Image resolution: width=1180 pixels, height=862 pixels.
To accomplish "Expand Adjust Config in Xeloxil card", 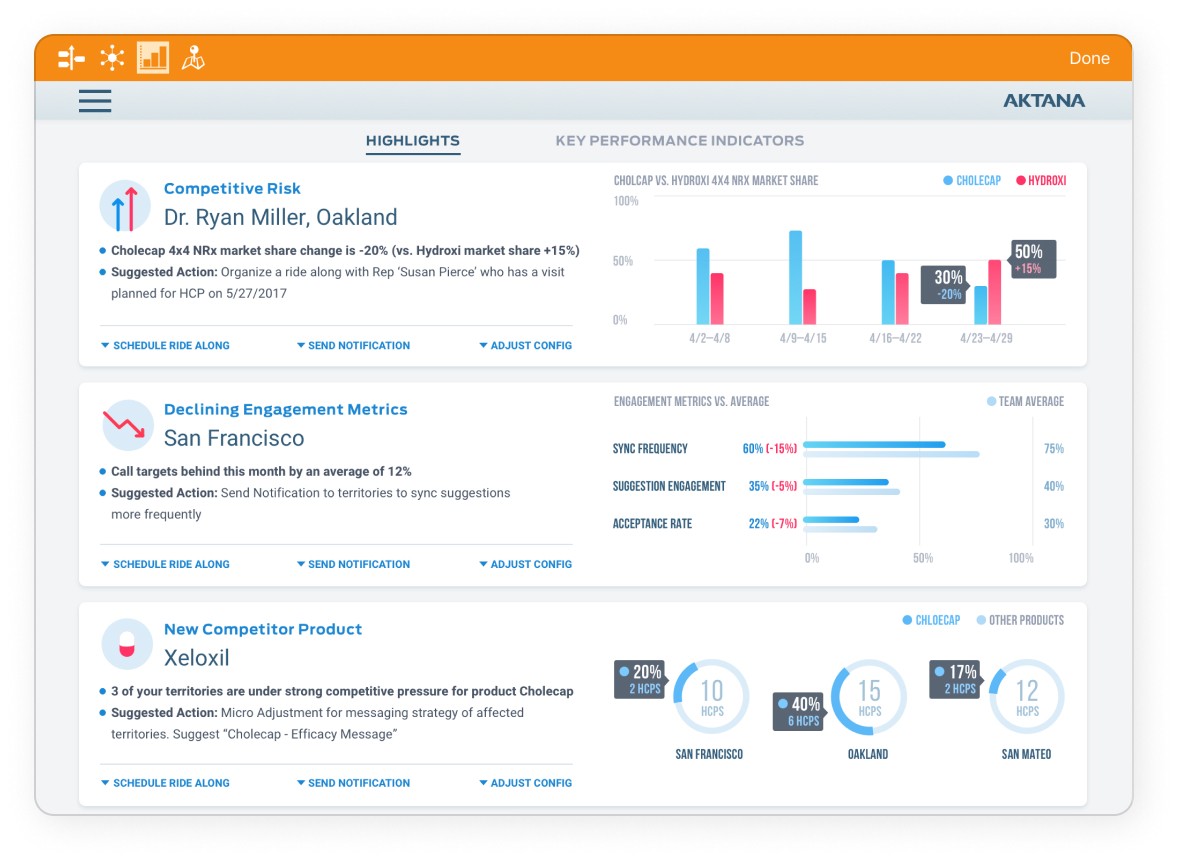I will (x=525, y=783).
